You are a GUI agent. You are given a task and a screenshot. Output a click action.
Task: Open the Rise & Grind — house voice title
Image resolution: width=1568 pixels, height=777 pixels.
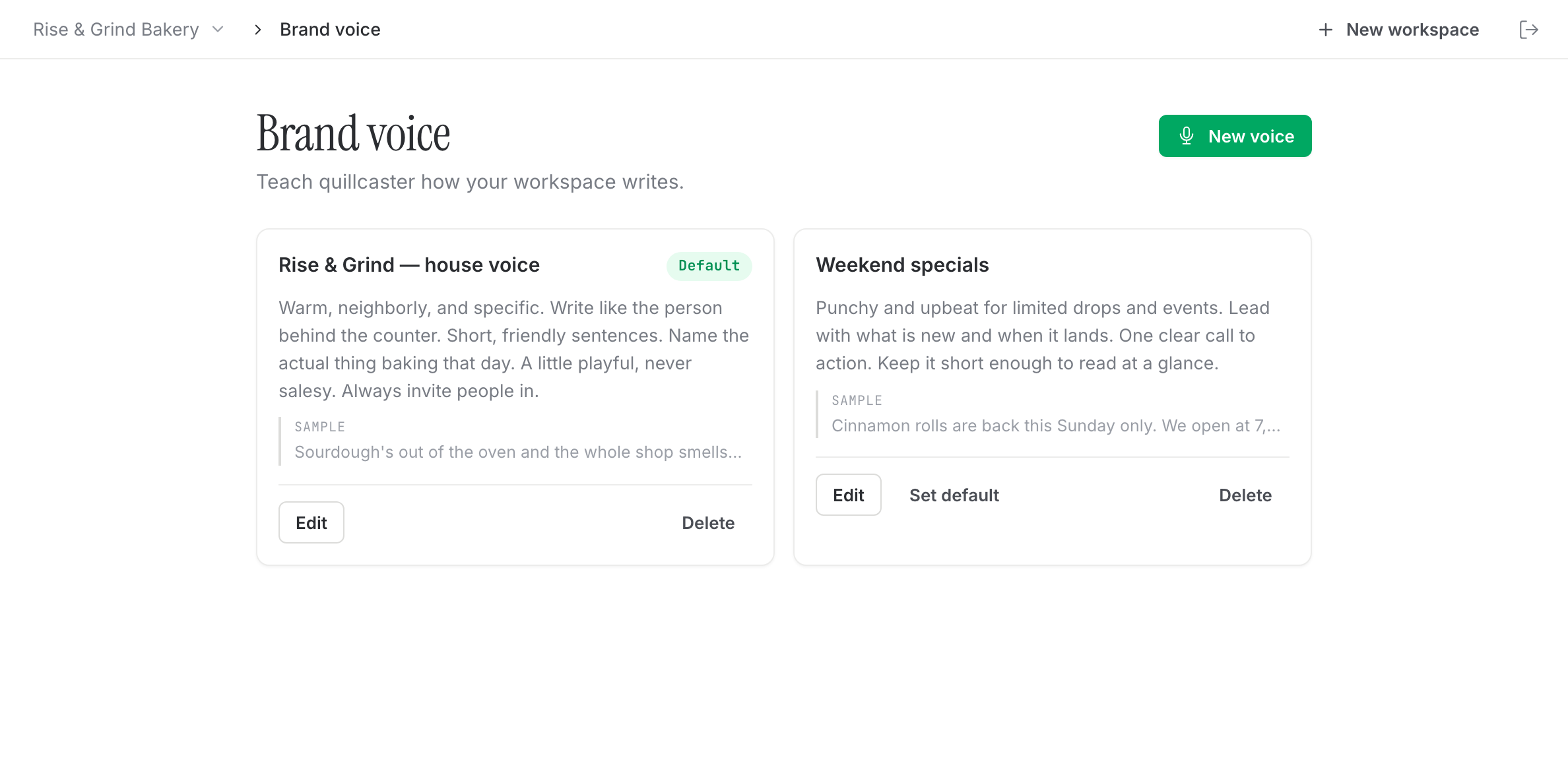pos(409,264)
